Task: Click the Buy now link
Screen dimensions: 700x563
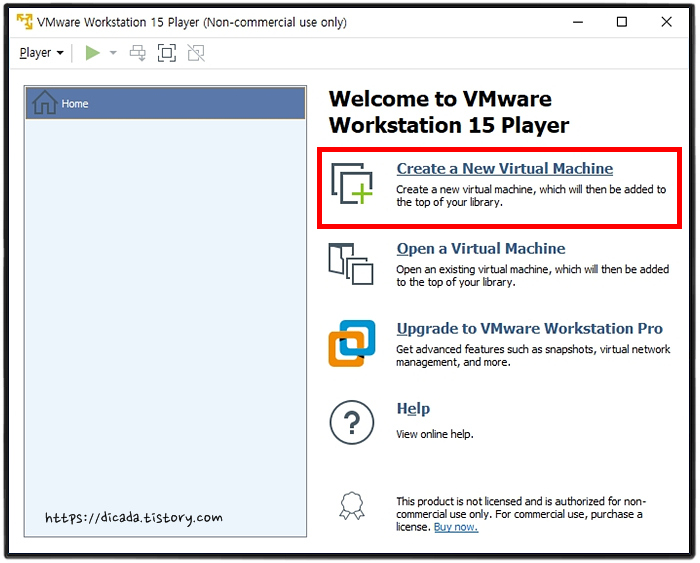Action: point(456,527)
